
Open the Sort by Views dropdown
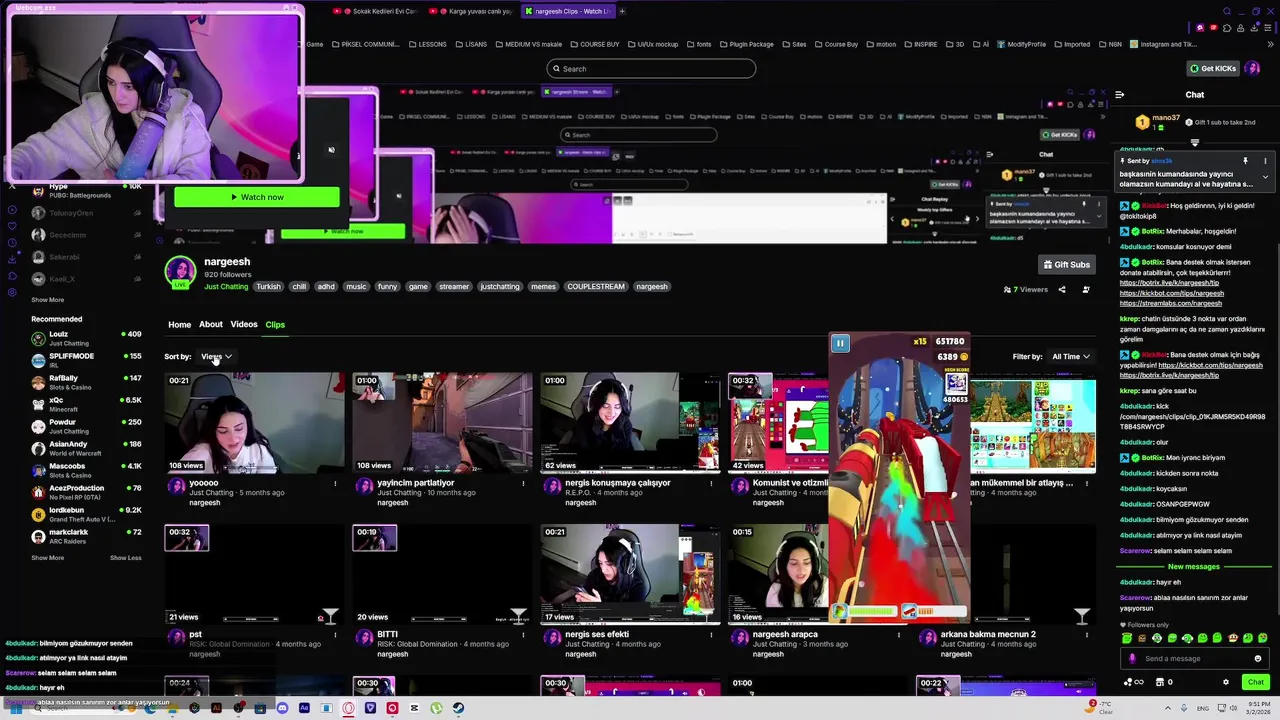tap(216, 356)
